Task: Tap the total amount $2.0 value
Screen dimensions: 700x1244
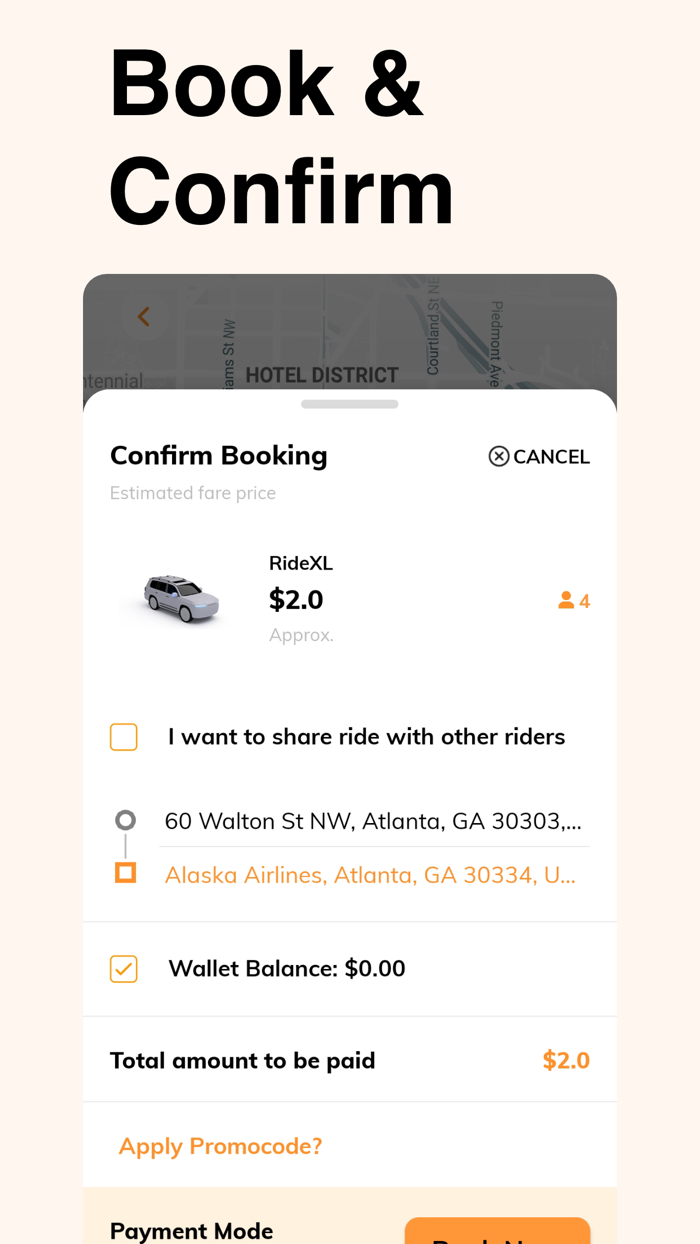Action: 566,1060
